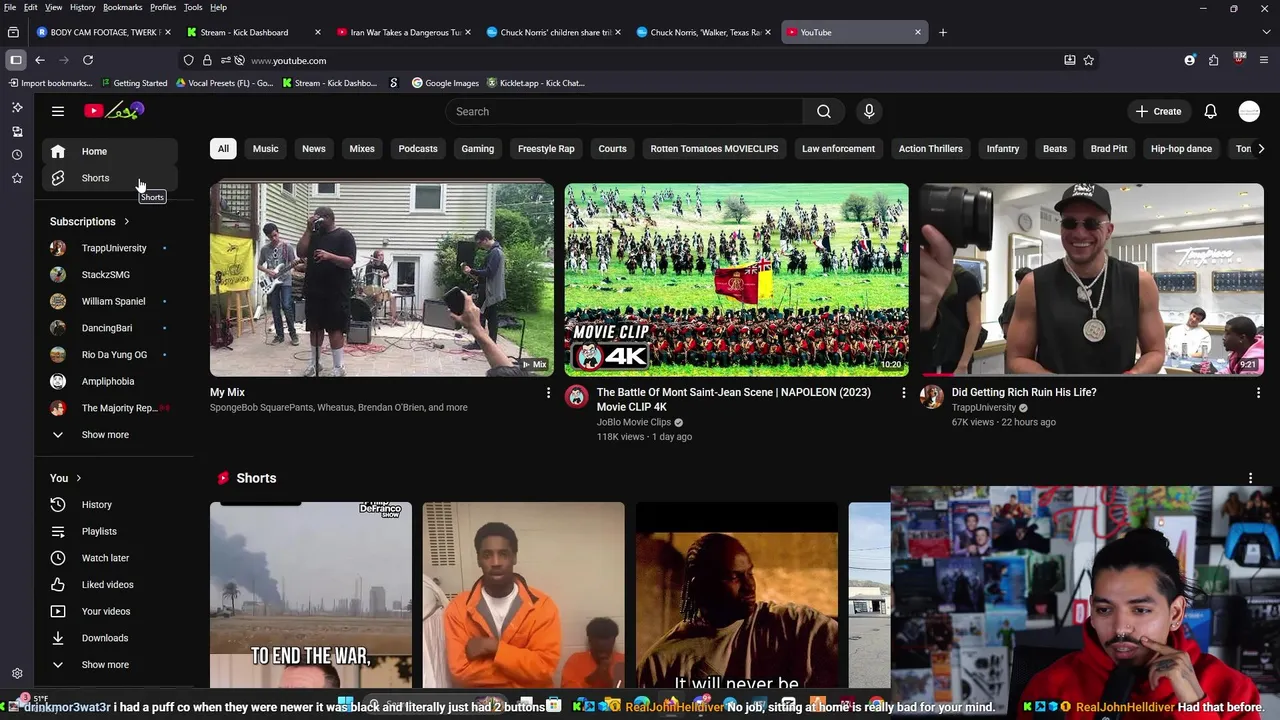Open the History browser menu

click(83, 7)
